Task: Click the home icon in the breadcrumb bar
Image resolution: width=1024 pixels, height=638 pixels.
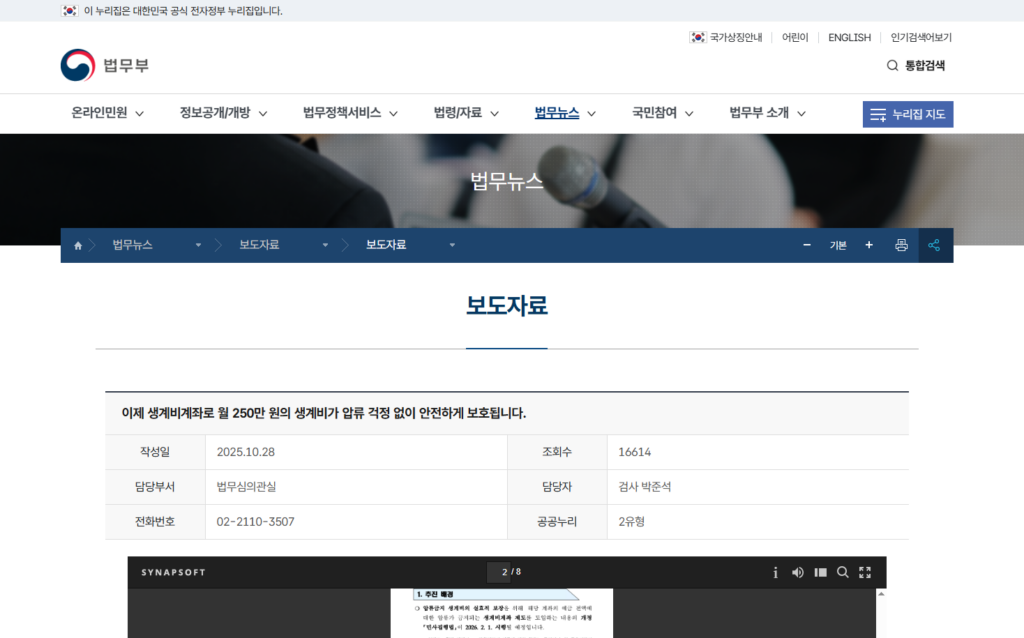Action: tap(78, 246)
